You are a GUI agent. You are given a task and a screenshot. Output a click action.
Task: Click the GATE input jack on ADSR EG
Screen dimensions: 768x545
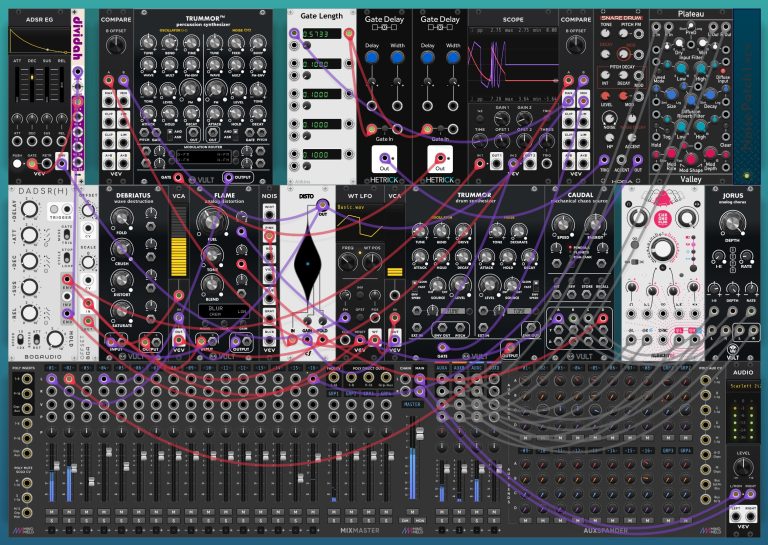(x=32, y=163)
